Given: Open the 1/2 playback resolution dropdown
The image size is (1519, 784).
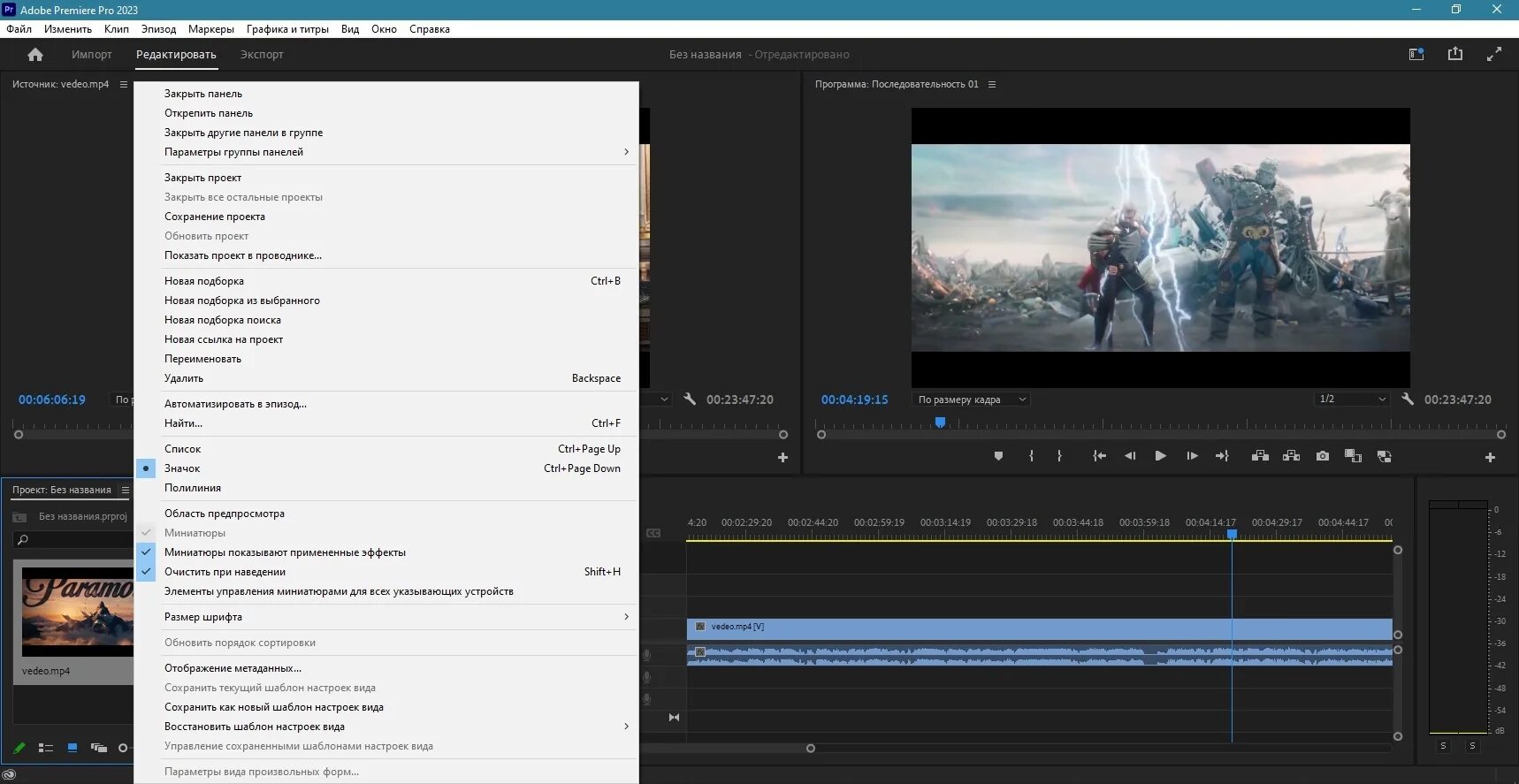Looking at the screenshot, I should tap(1351, 400).
